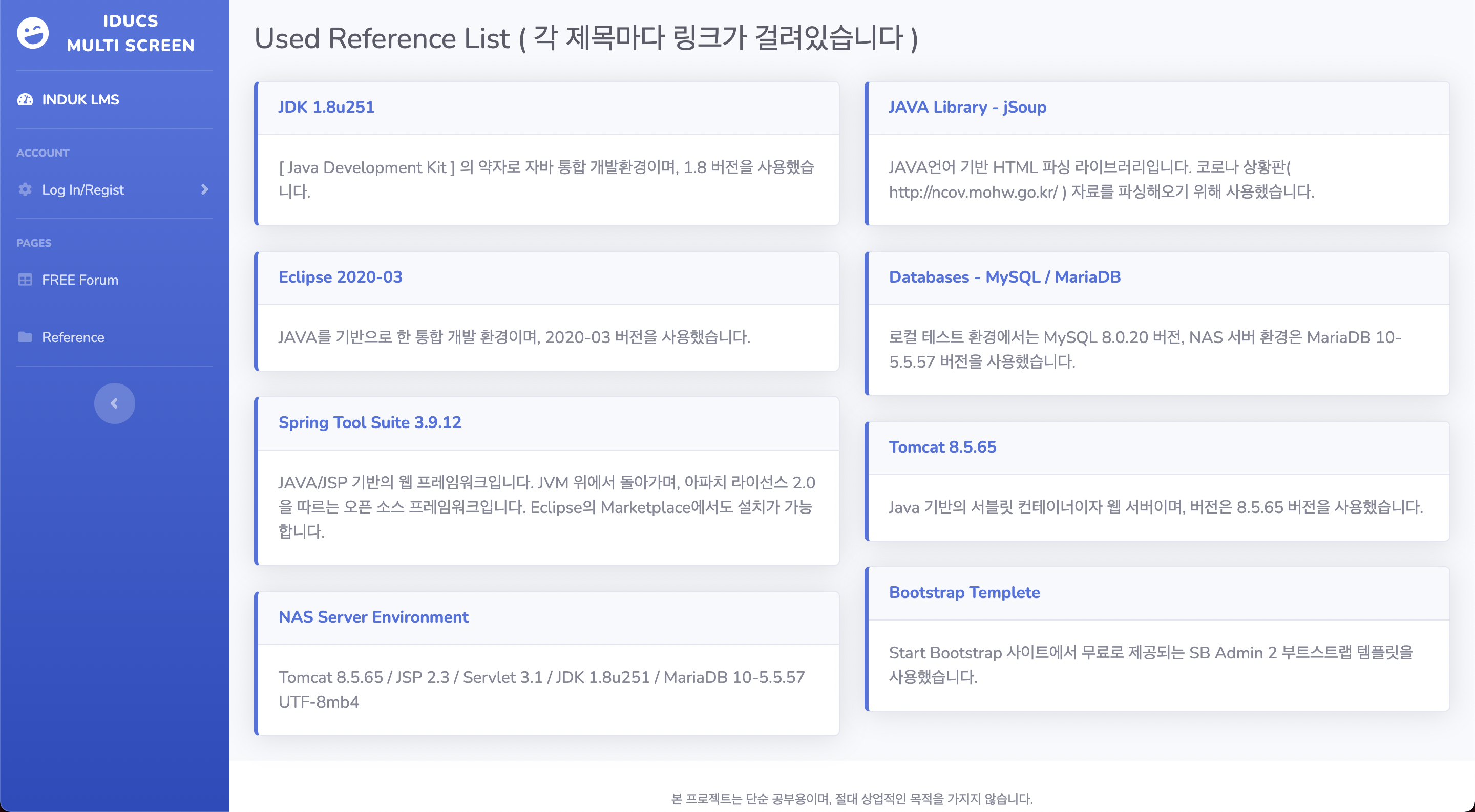Viewport: 1475px width, 812px height.
Task: Open the NAS Server Environment link
Action: 373,617
